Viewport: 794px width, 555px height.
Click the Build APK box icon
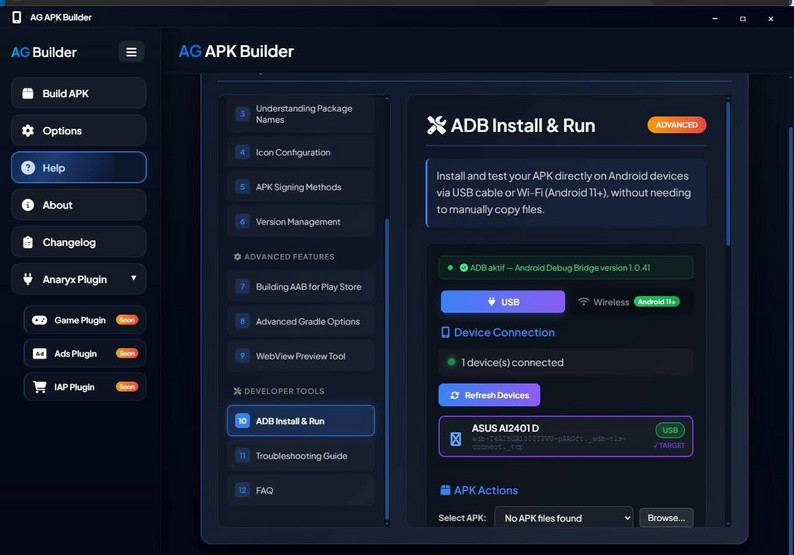[x=28, y=94]
